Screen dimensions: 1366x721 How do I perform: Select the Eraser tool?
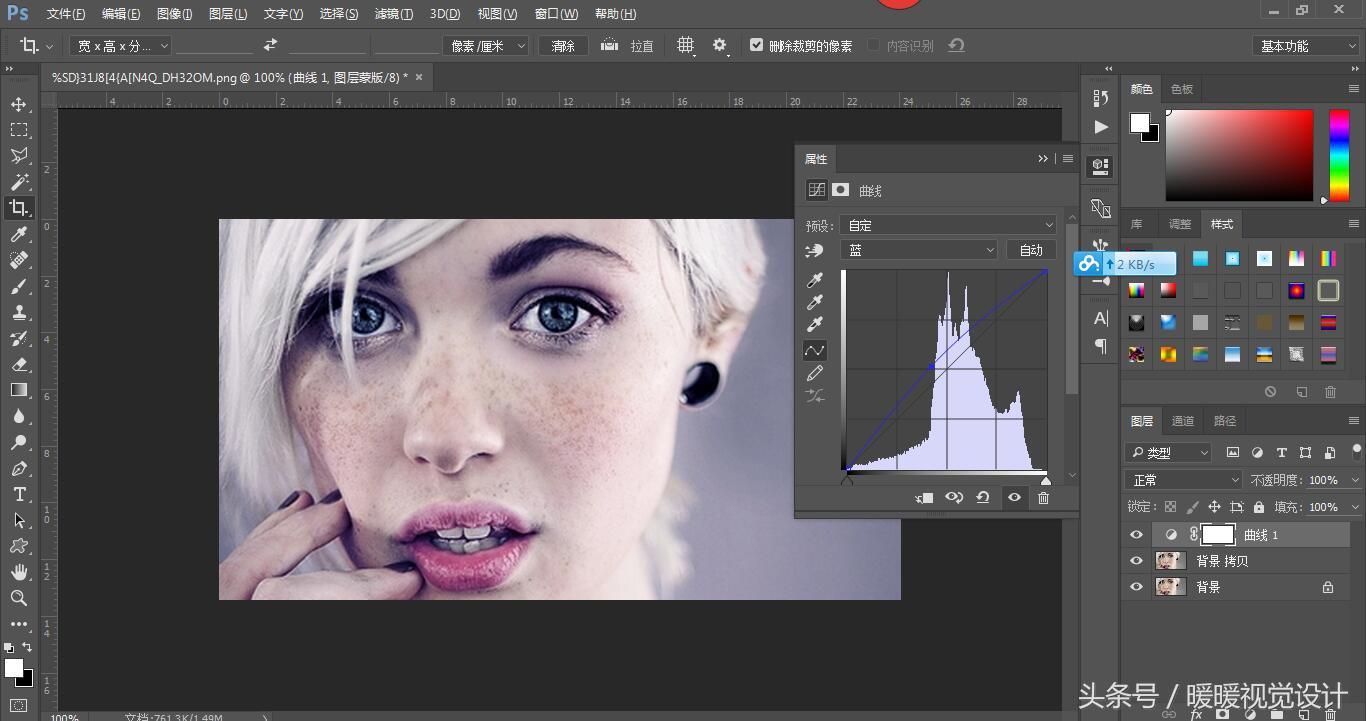click(x=19, y=364)
